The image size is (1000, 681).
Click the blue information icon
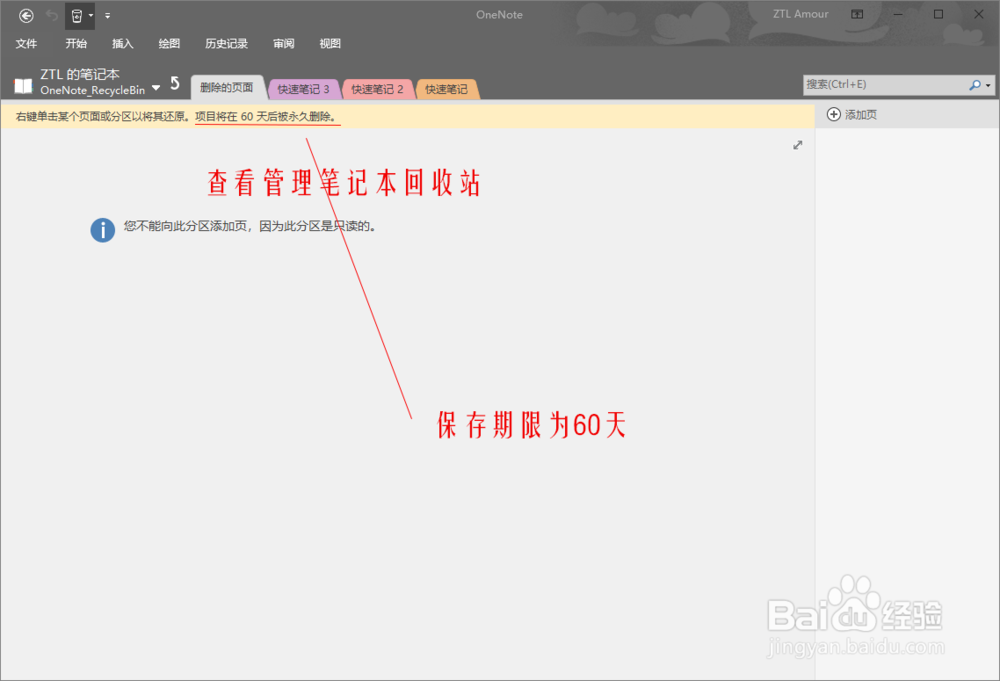click(x=103, y=230)
